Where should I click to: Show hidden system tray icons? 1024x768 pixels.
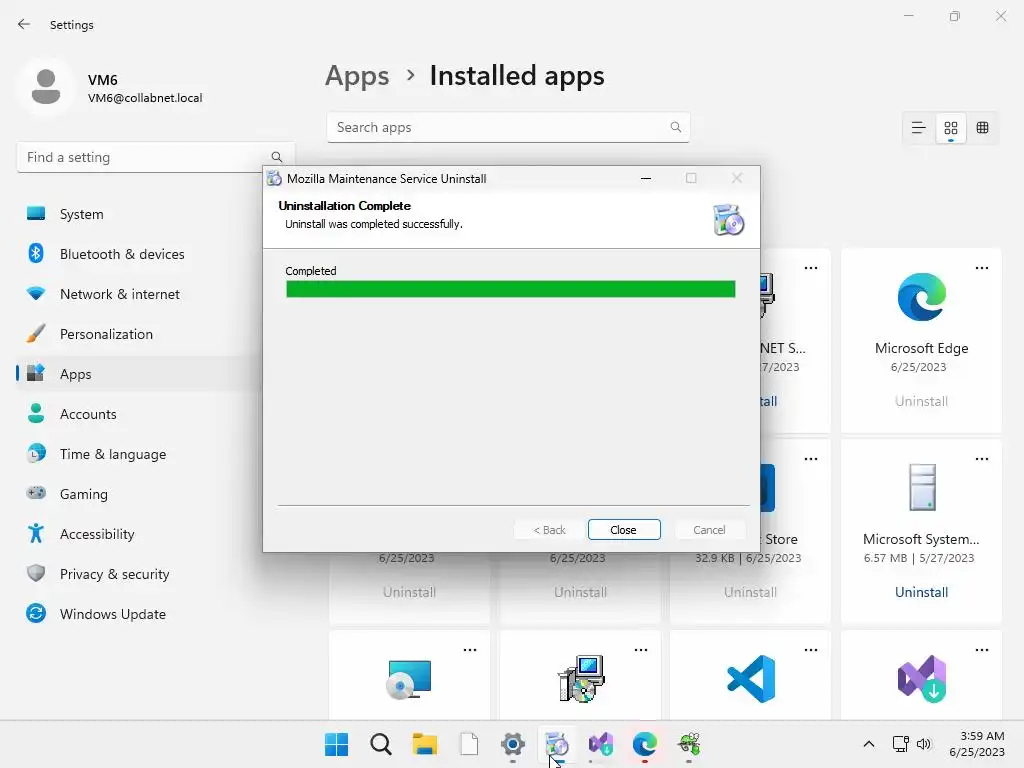(x=869, y=744)
